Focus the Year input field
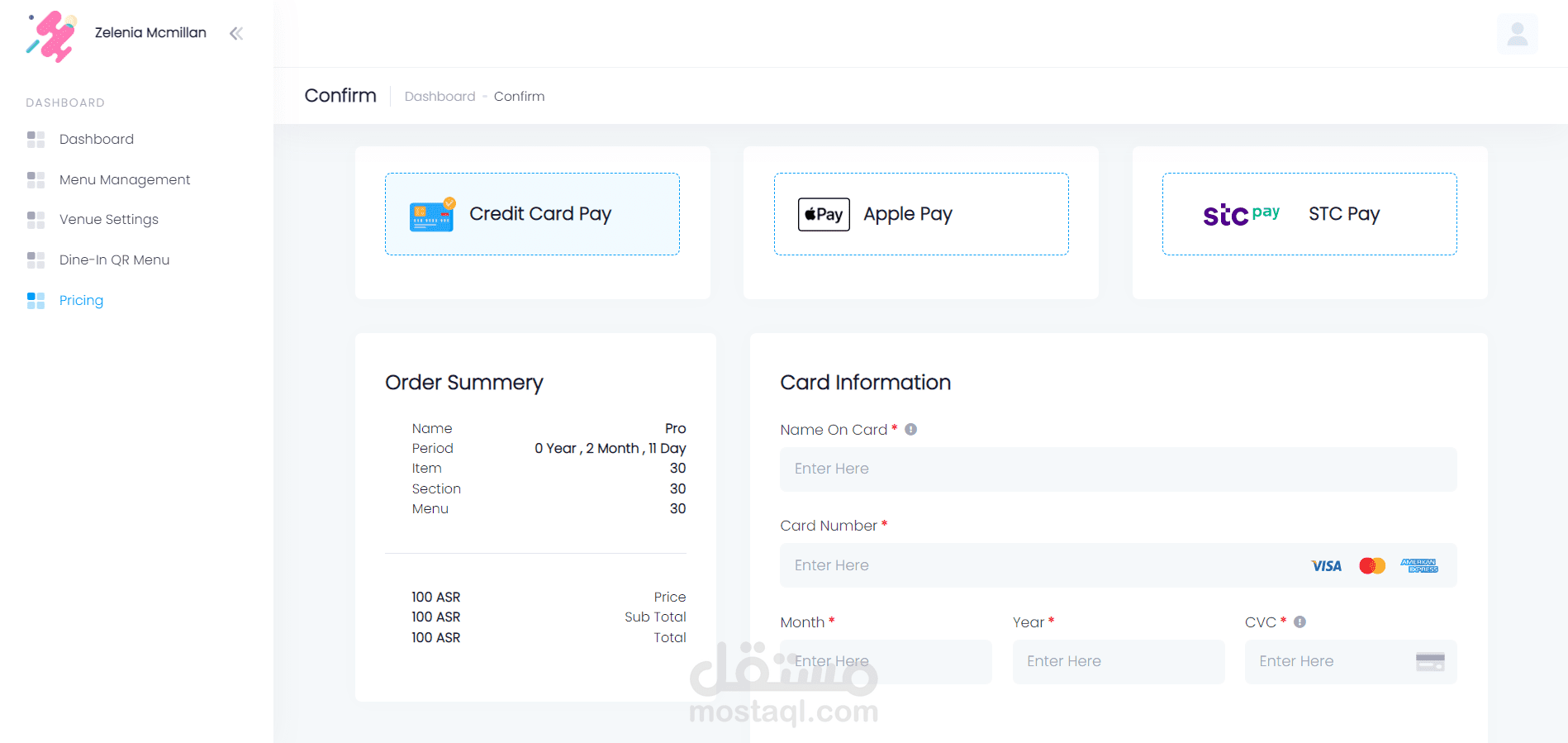Image resolution: width=1568 pixels, height=743 pixels. click(x=1119, y=662)
